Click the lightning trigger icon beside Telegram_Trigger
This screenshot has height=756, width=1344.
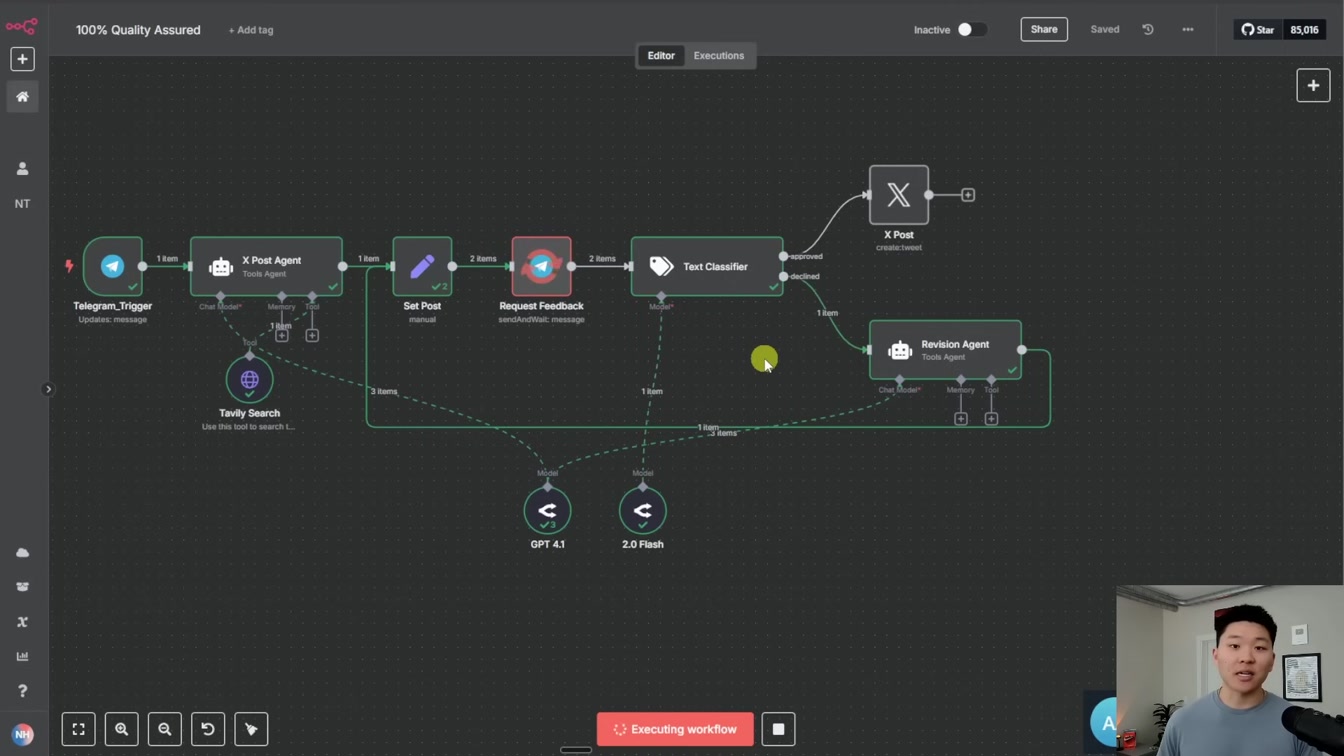point(69,266)
